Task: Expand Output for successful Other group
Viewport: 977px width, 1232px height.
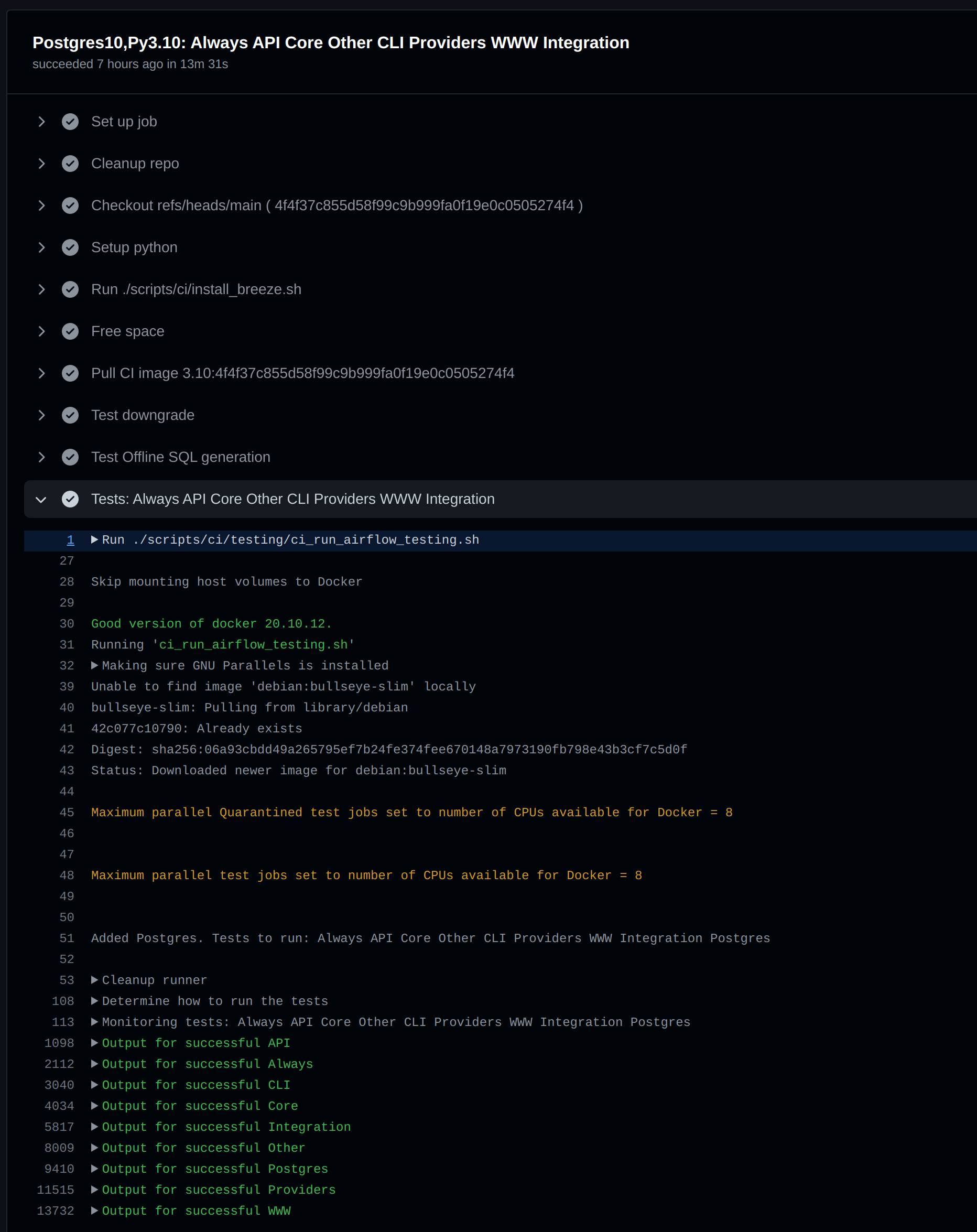Action: point(95,1148)
